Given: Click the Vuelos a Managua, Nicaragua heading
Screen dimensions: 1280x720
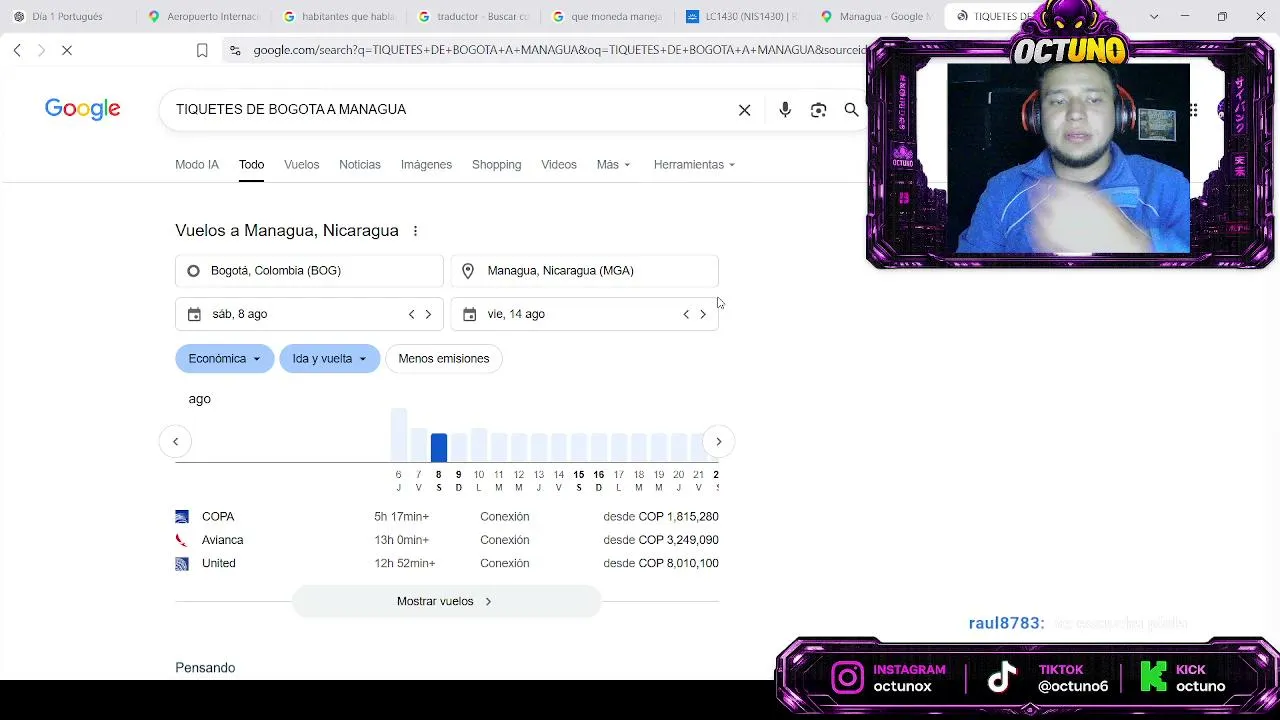Looking at the screenshot, I should tap(287, 231).
